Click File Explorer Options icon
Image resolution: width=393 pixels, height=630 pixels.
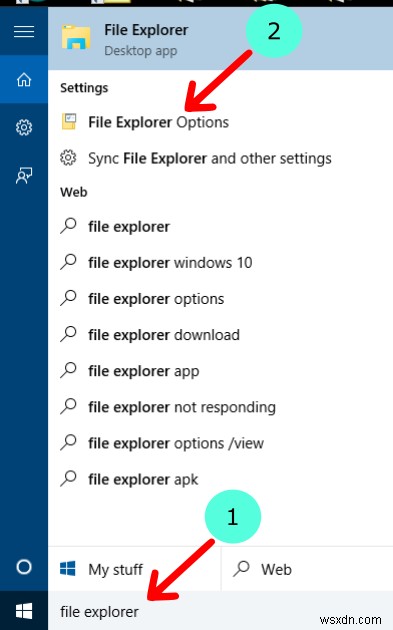pyautogui.click(x=69, y=122)
